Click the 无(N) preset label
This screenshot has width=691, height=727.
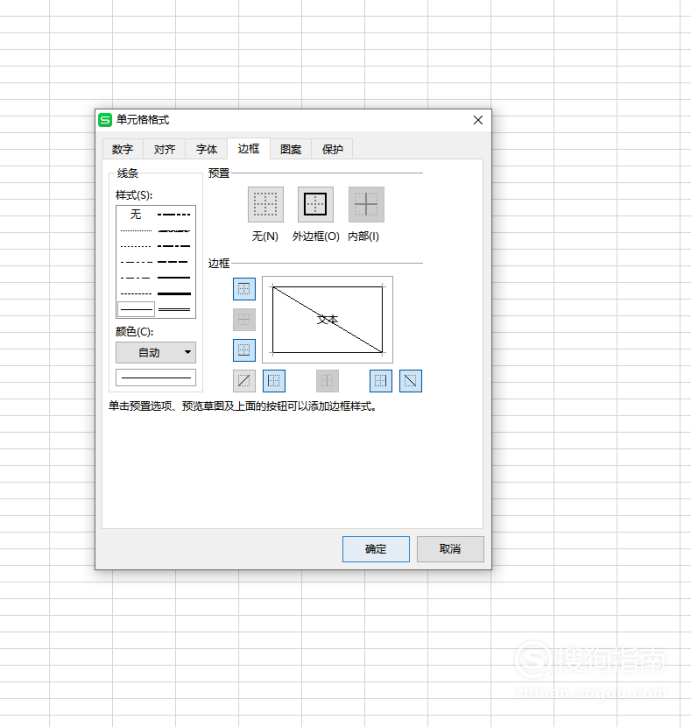[265, 236]
